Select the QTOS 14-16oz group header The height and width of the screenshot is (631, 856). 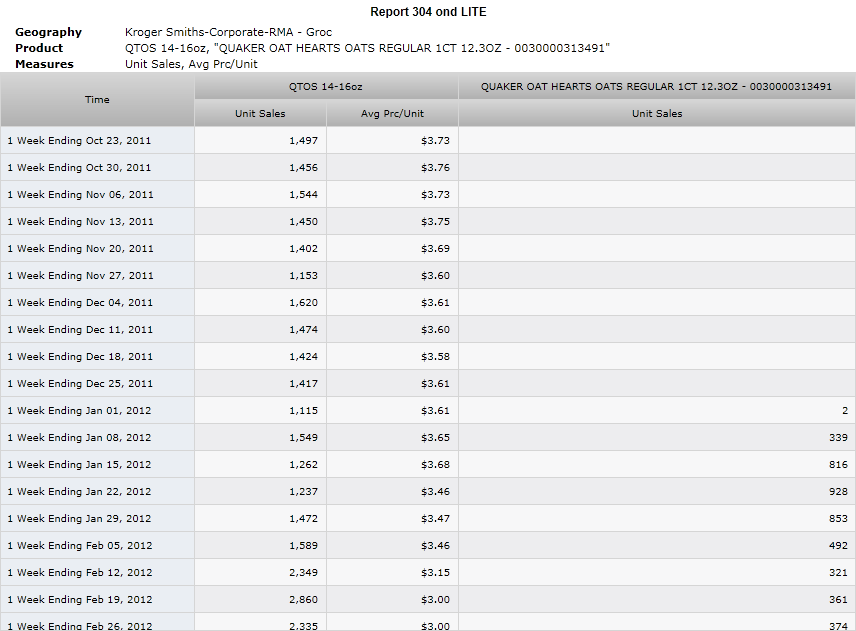326,86
